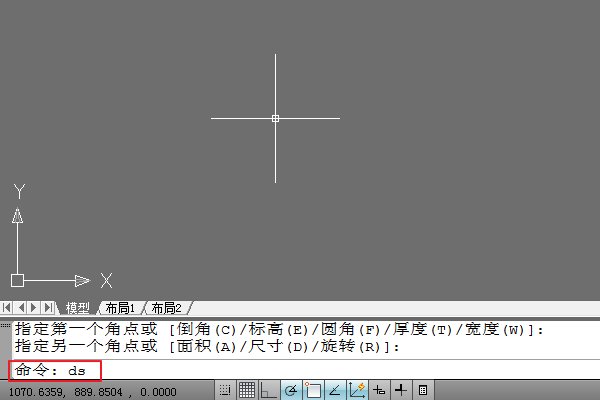Toggle Snap mode in status bar

[225, 390]
